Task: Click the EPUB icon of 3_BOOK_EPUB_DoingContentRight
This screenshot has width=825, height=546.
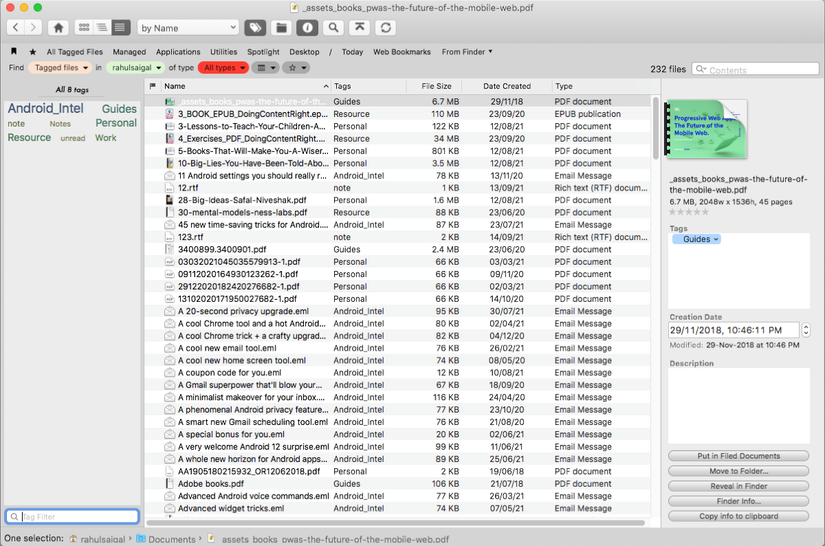Action: coord(169,114)
